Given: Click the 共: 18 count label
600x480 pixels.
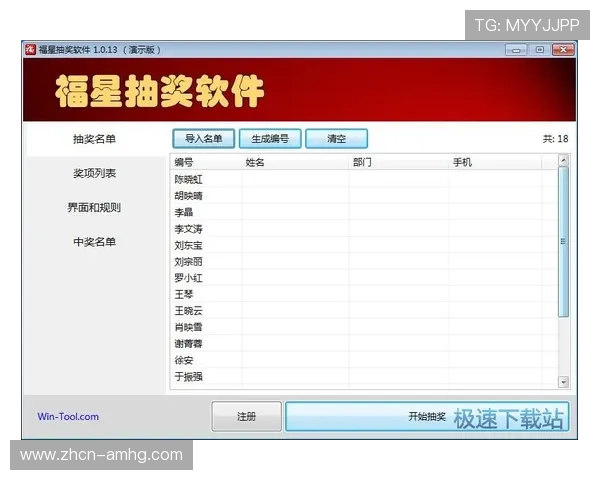Looking at the screenshot, I should [555, 139].
